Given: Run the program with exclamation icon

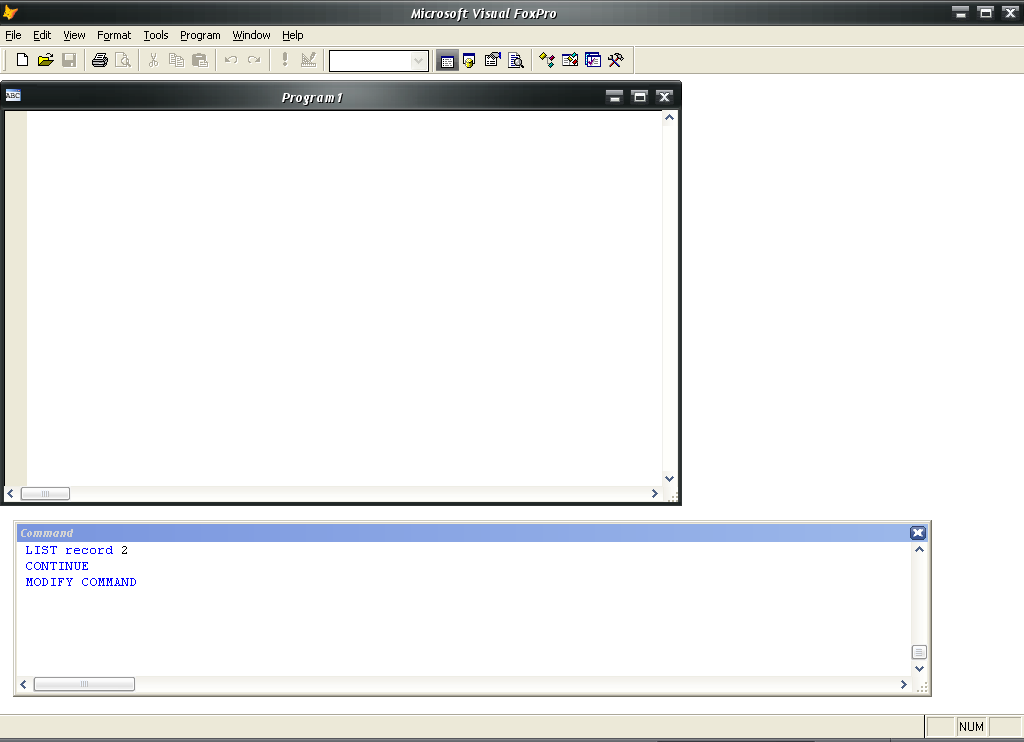Looking at the screenshot, I should click(x=285, y=60).
